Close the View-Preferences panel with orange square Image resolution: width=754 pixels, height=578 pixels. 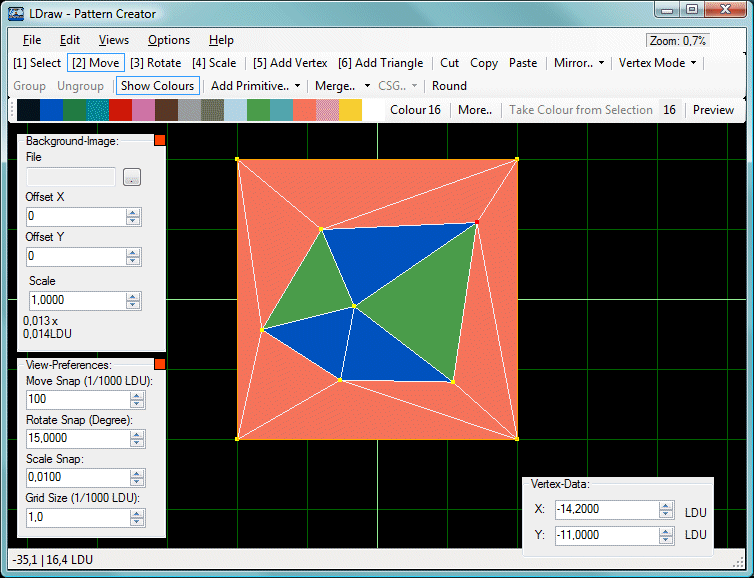[160, 364]
